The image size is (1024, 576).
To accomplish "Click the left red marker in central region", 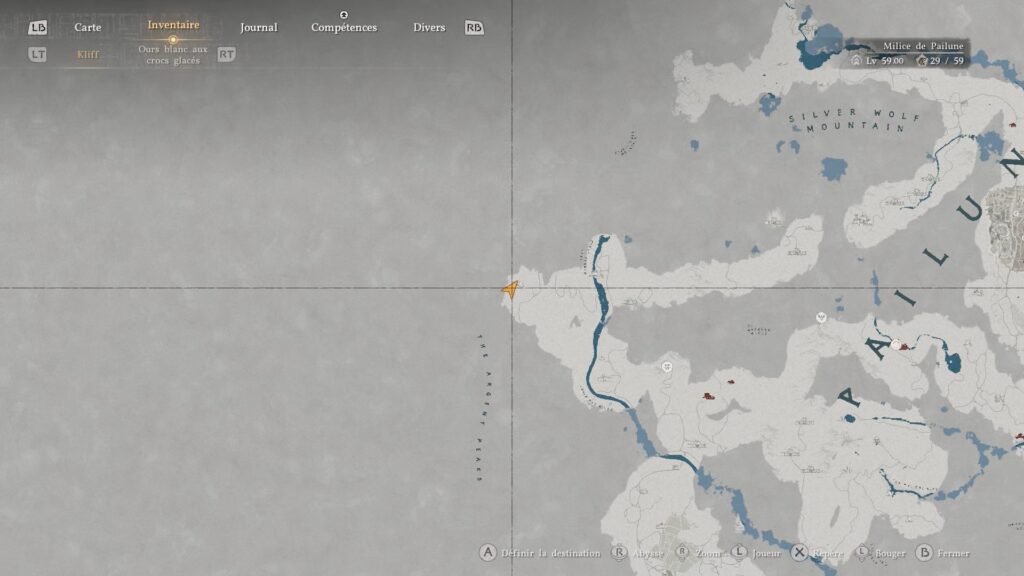I will (708, 396).
